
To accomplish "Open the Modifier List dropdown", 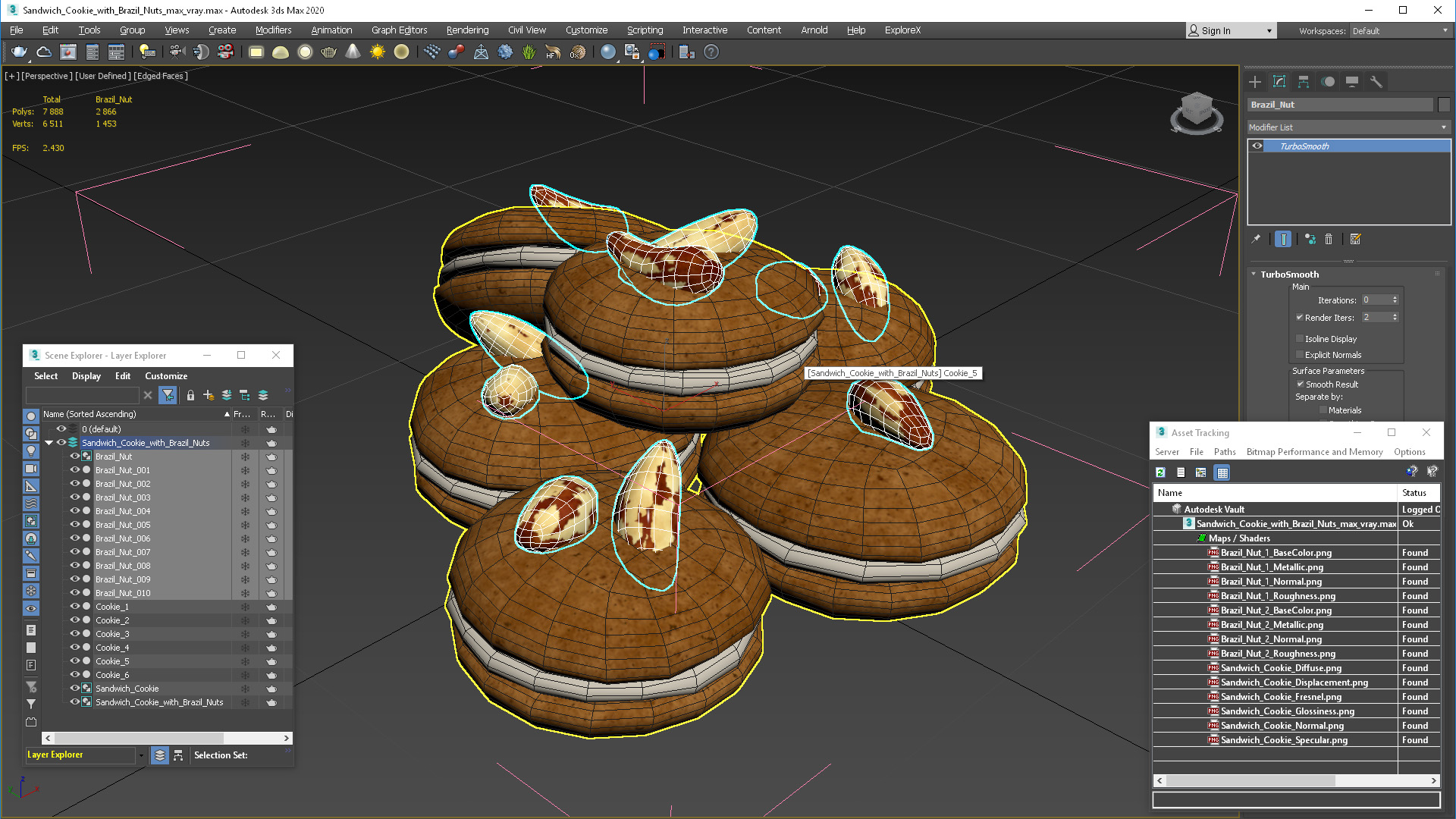I will click(x=1348, y=127).
